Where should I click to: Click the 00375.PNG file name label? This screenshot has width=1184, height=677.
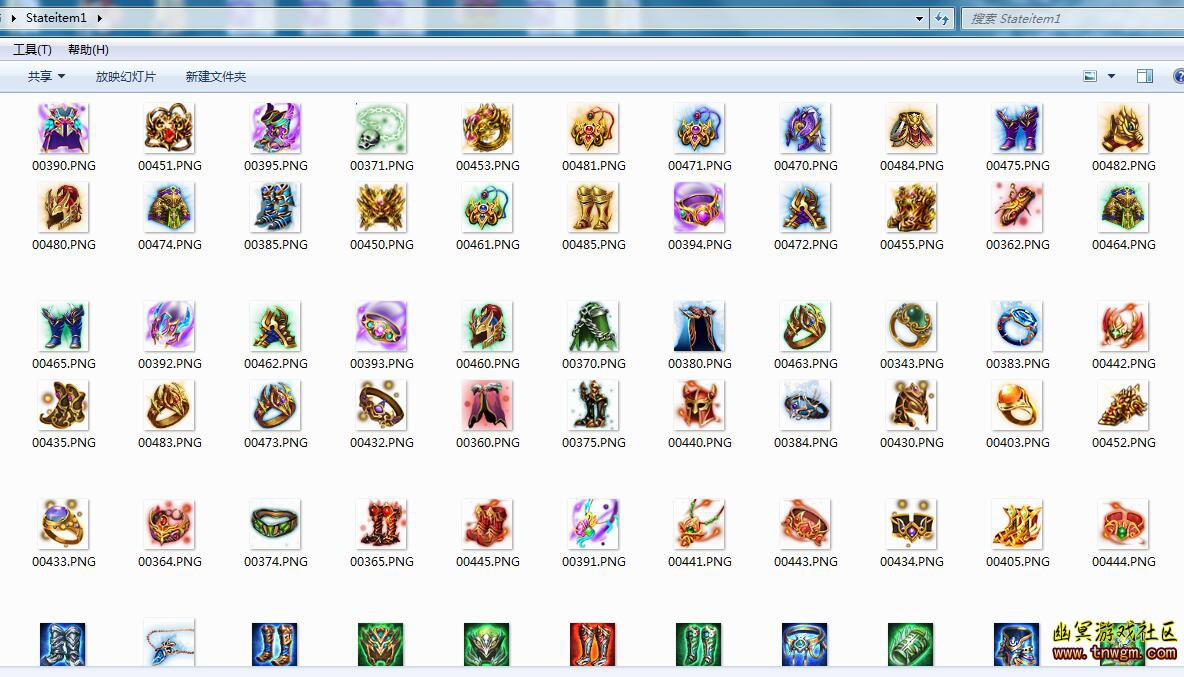point(594,443)
